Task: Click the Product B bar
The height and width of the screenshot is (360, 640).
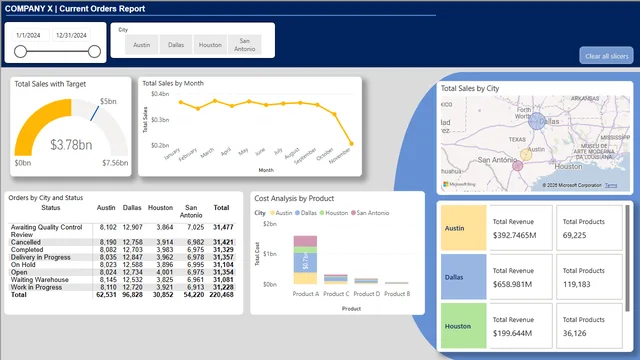Action: pyautogui.click(x=396, y=283)
